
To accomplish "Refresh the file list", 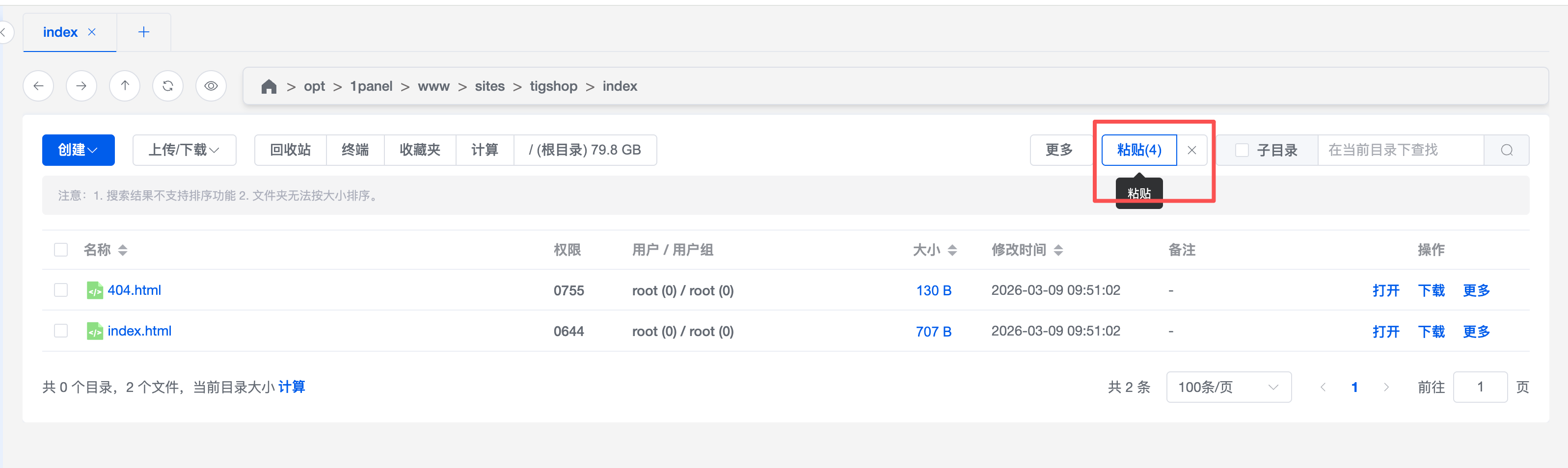I will coord(168,86).
